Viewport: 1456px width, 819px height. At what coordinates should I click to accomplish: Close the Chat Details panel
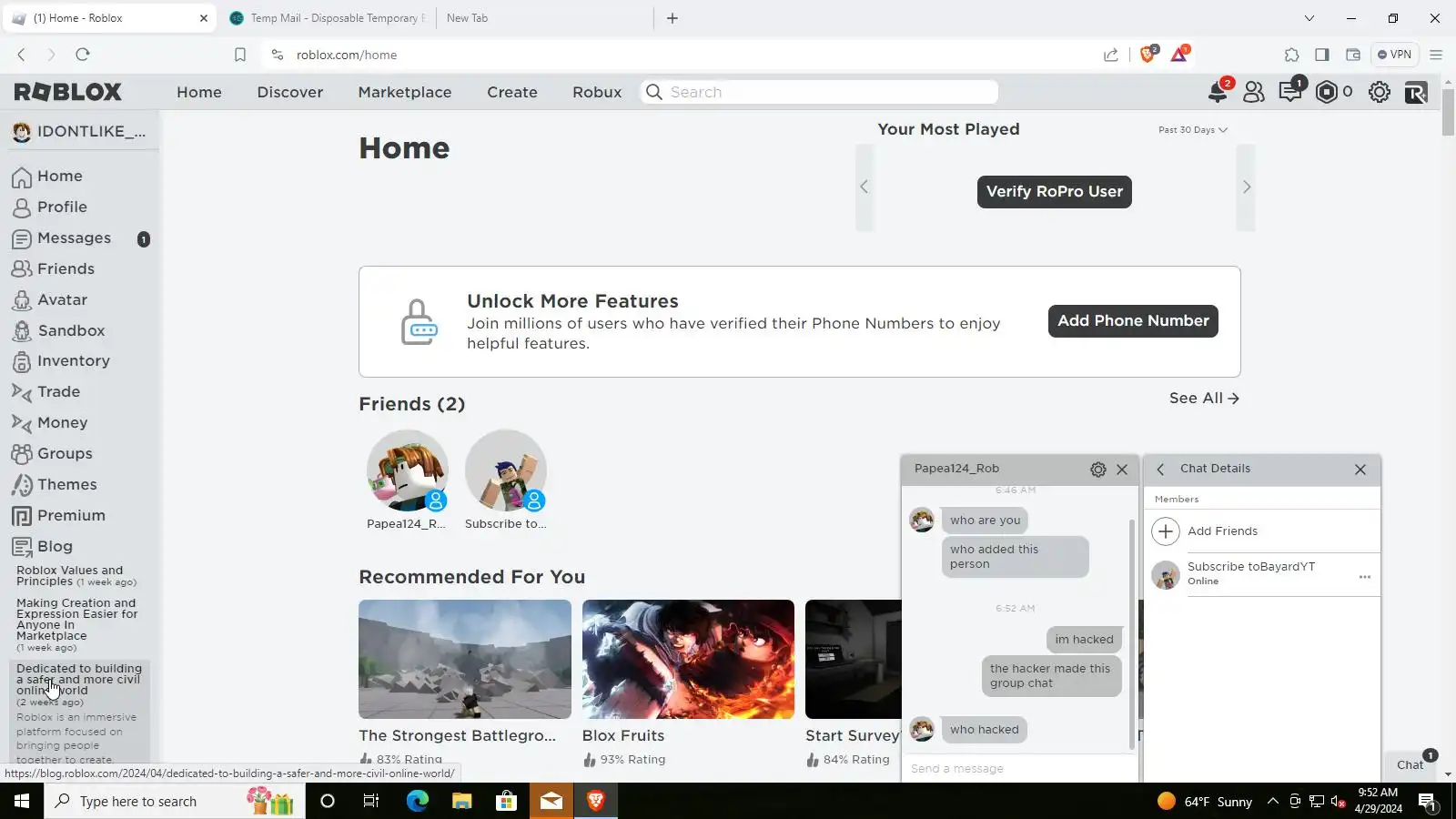(x=1360, y=470)
